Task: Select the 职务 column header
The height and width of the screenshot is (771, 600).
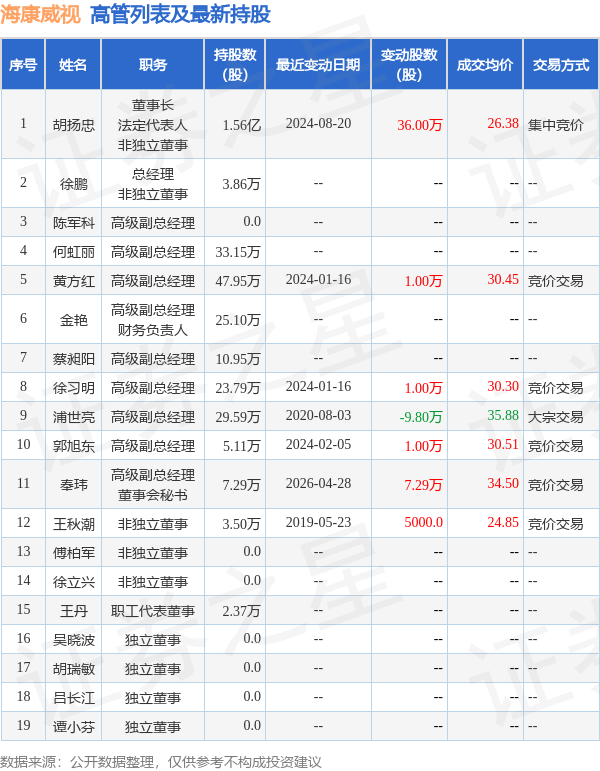Action: tap(152, 64)
